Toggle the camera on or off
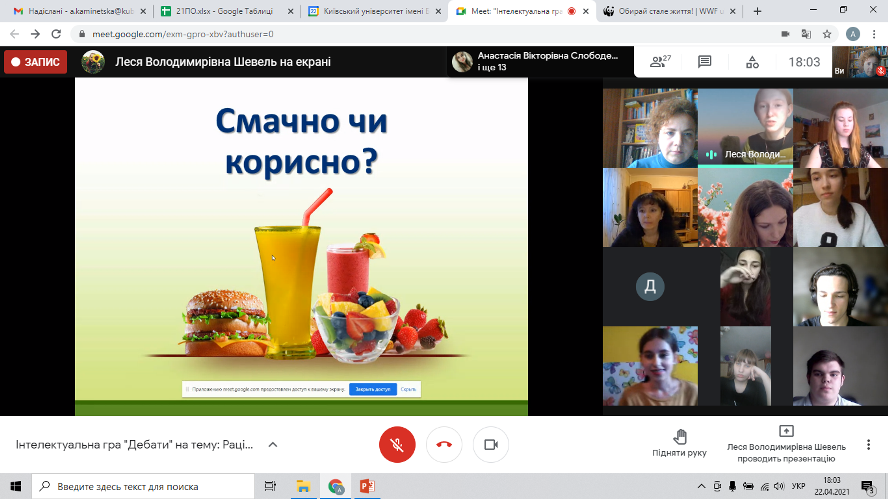The width and height of the screenshot is (888, 499). 491,445
